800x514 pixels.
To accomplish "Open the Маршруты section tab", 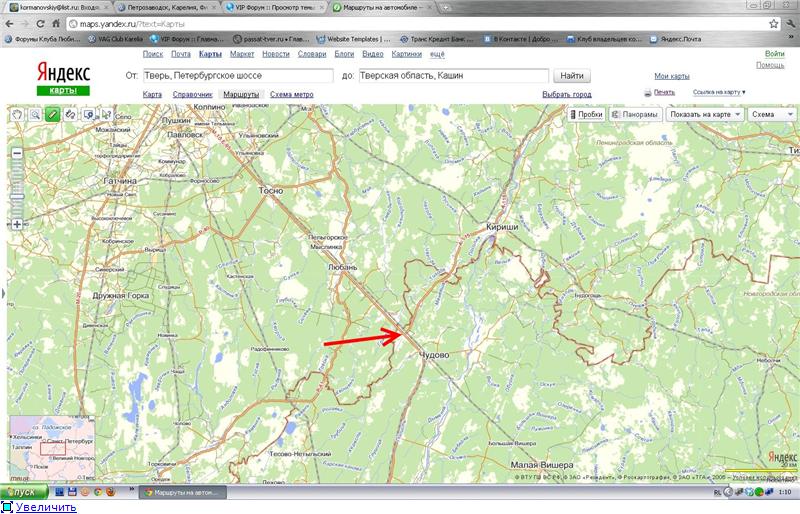I will [x=241, y=94].
